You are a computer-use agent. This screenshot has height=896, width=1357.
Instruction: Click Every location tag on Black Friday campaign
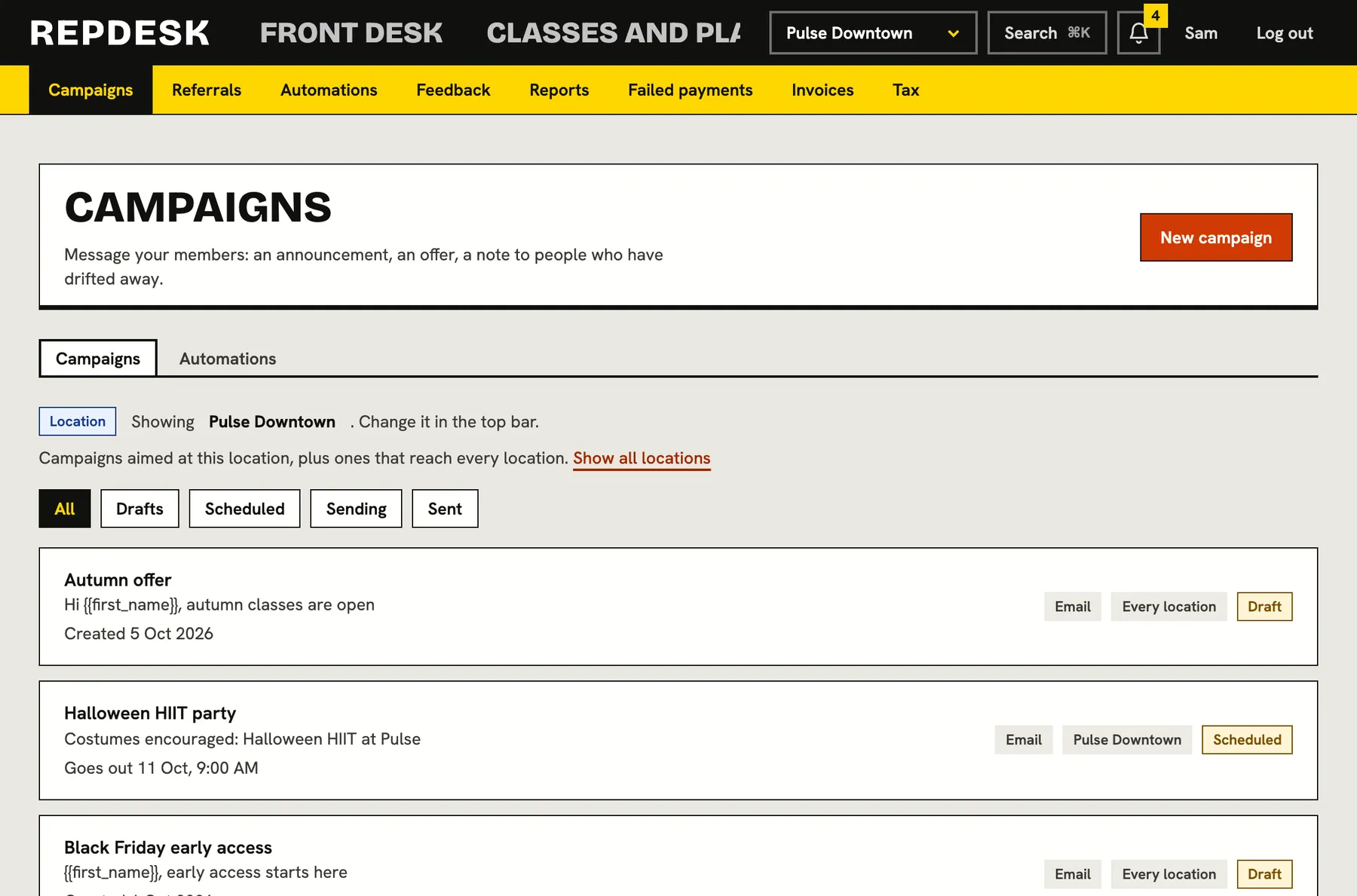click(1169, 874)
